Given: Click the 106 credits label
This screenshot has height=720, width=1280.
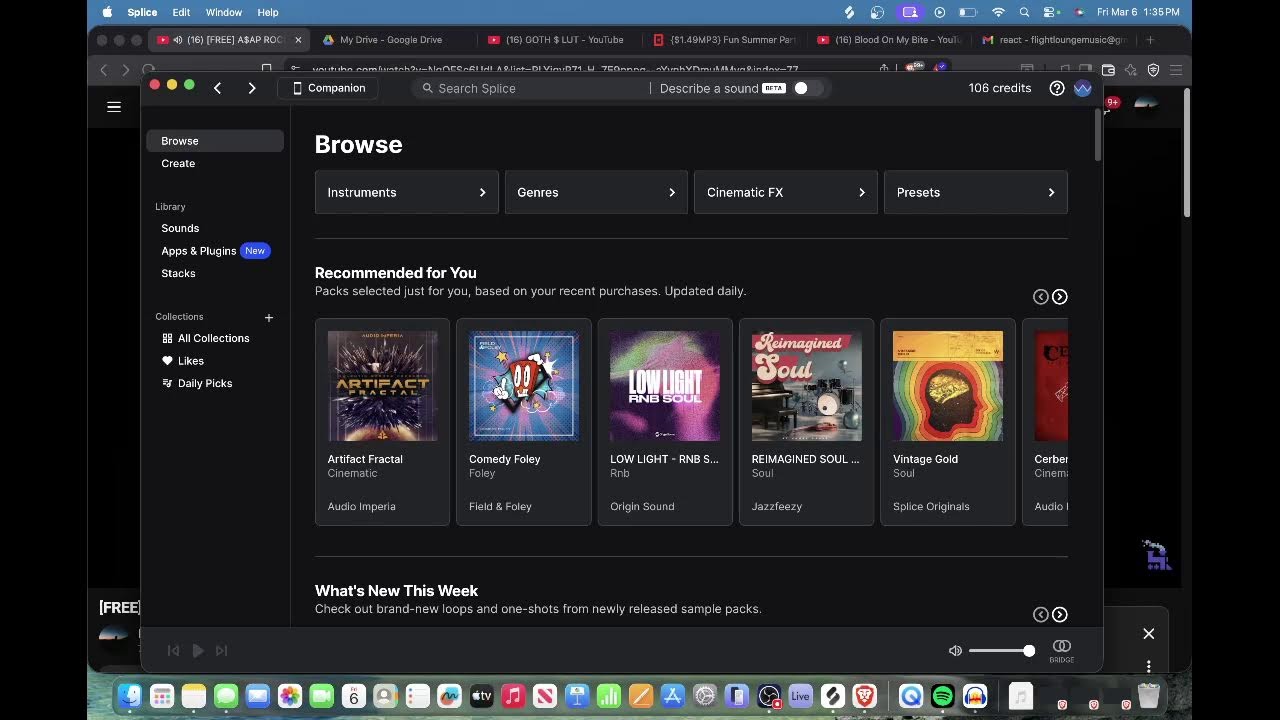Looking at the screenshot, I should (x=1000, y=88).
